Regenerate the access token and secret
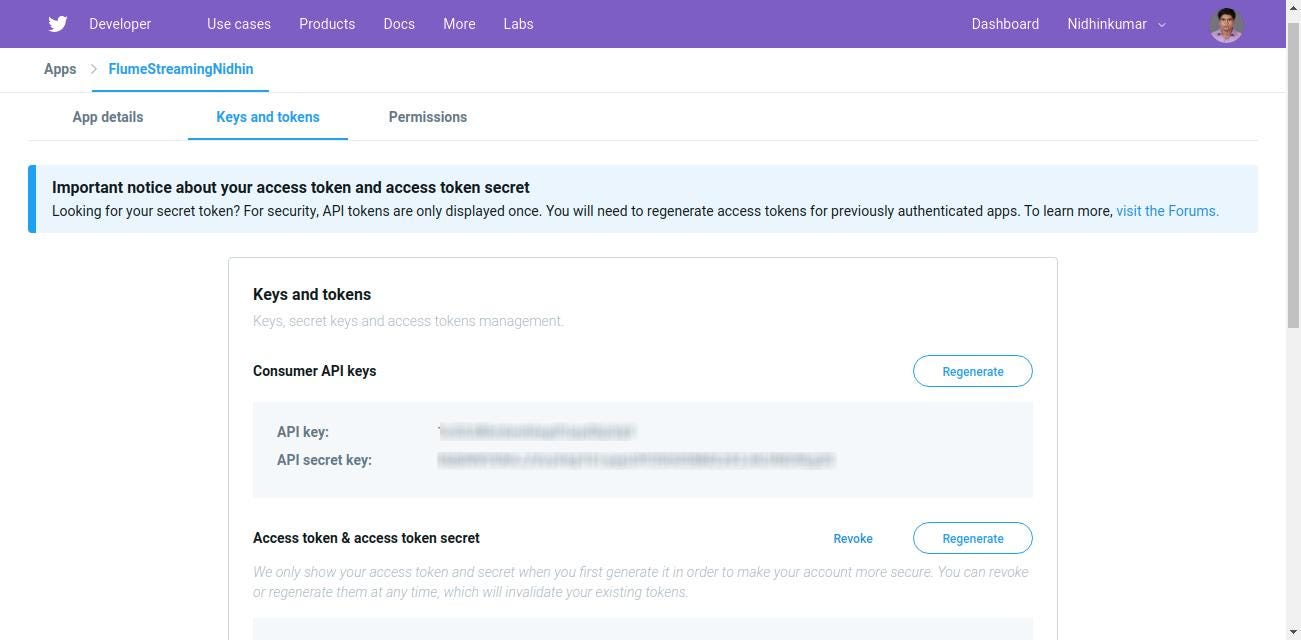 point(973,538)
